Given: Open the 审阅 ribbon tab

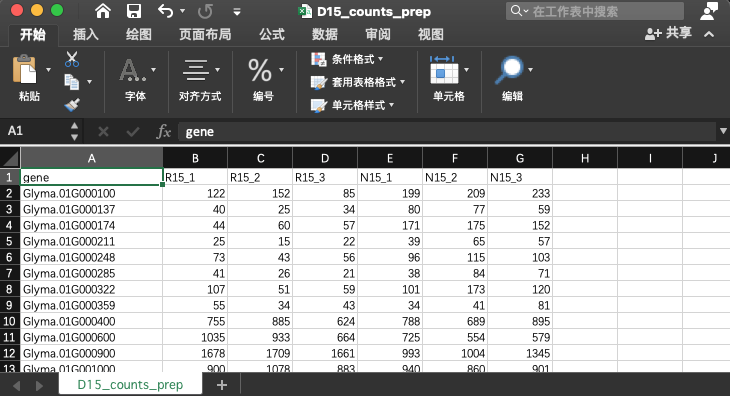Looking at the screenshot, I should tap(378, 34).
